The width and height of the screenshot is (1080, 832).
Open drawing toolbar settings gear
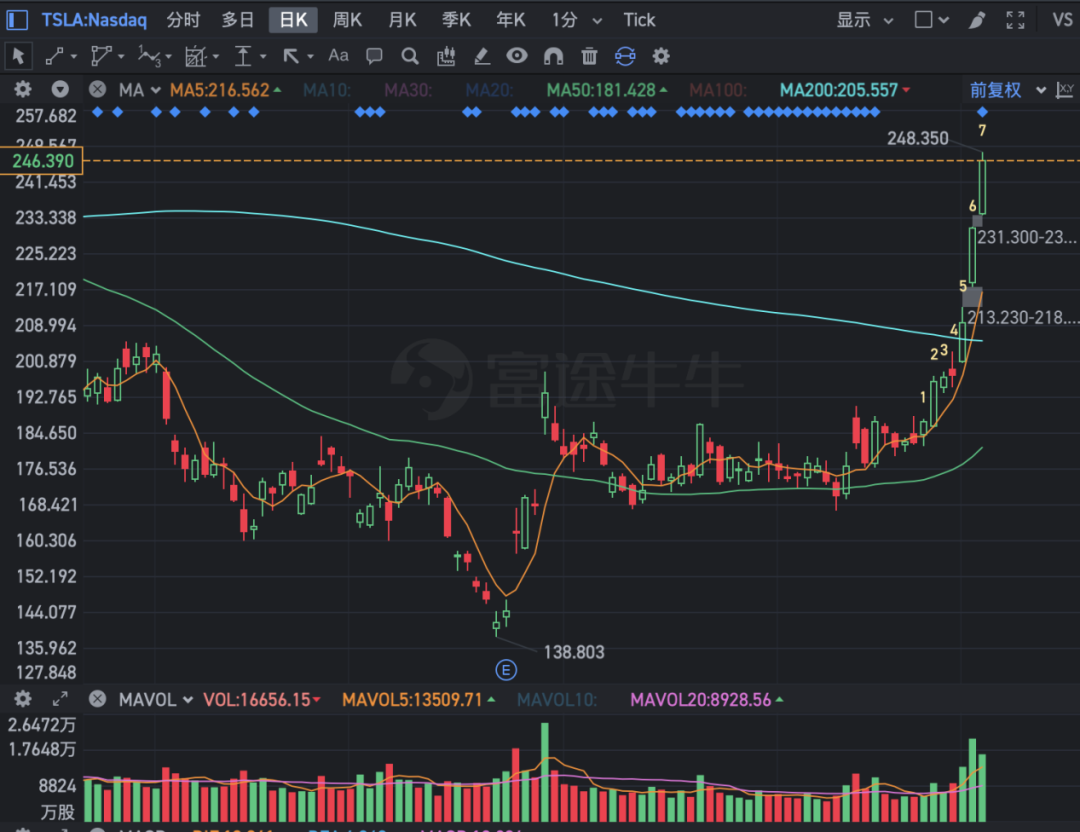tap(661, 56)
